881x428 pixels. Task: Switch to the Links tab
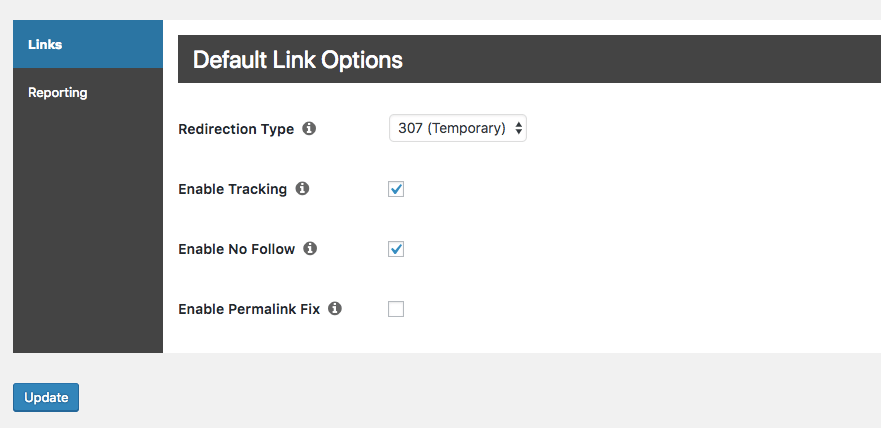[87, 44]
